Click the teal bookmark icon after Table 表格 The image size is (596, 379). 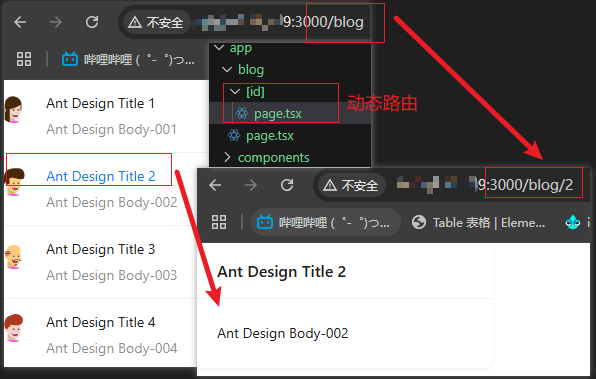tap(572, 222)
